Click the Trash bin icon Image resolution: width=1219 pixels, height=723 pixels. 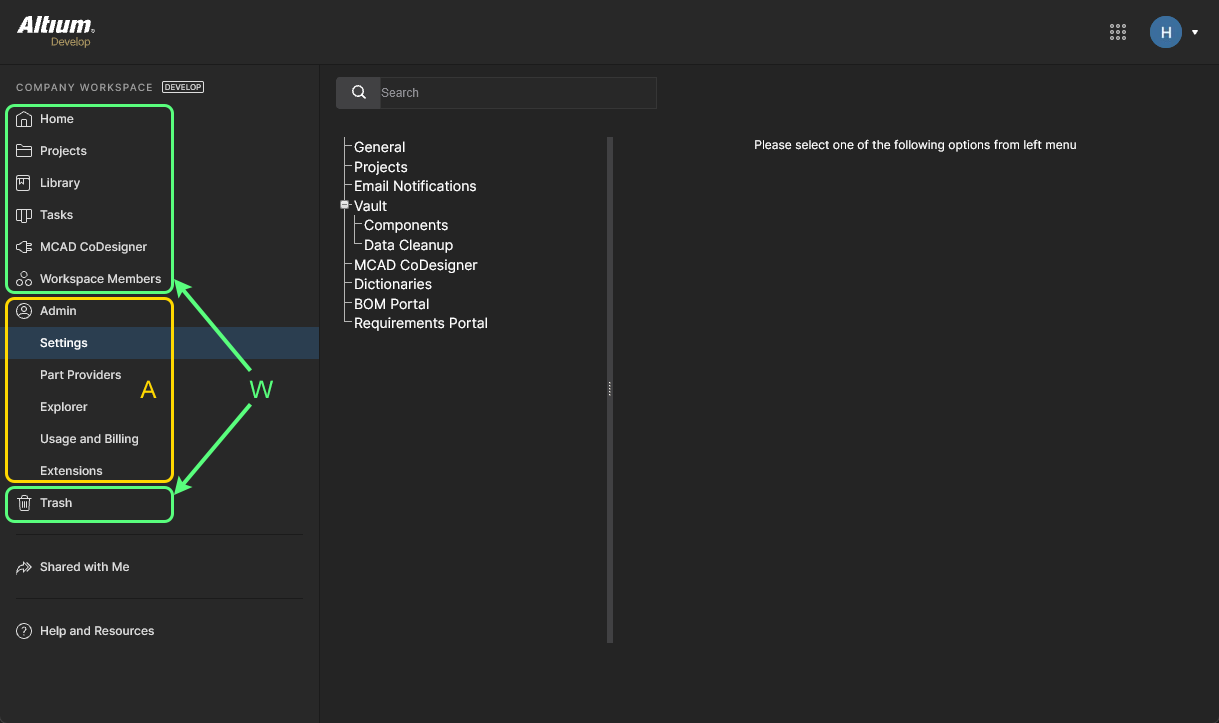tap(24, 503)
